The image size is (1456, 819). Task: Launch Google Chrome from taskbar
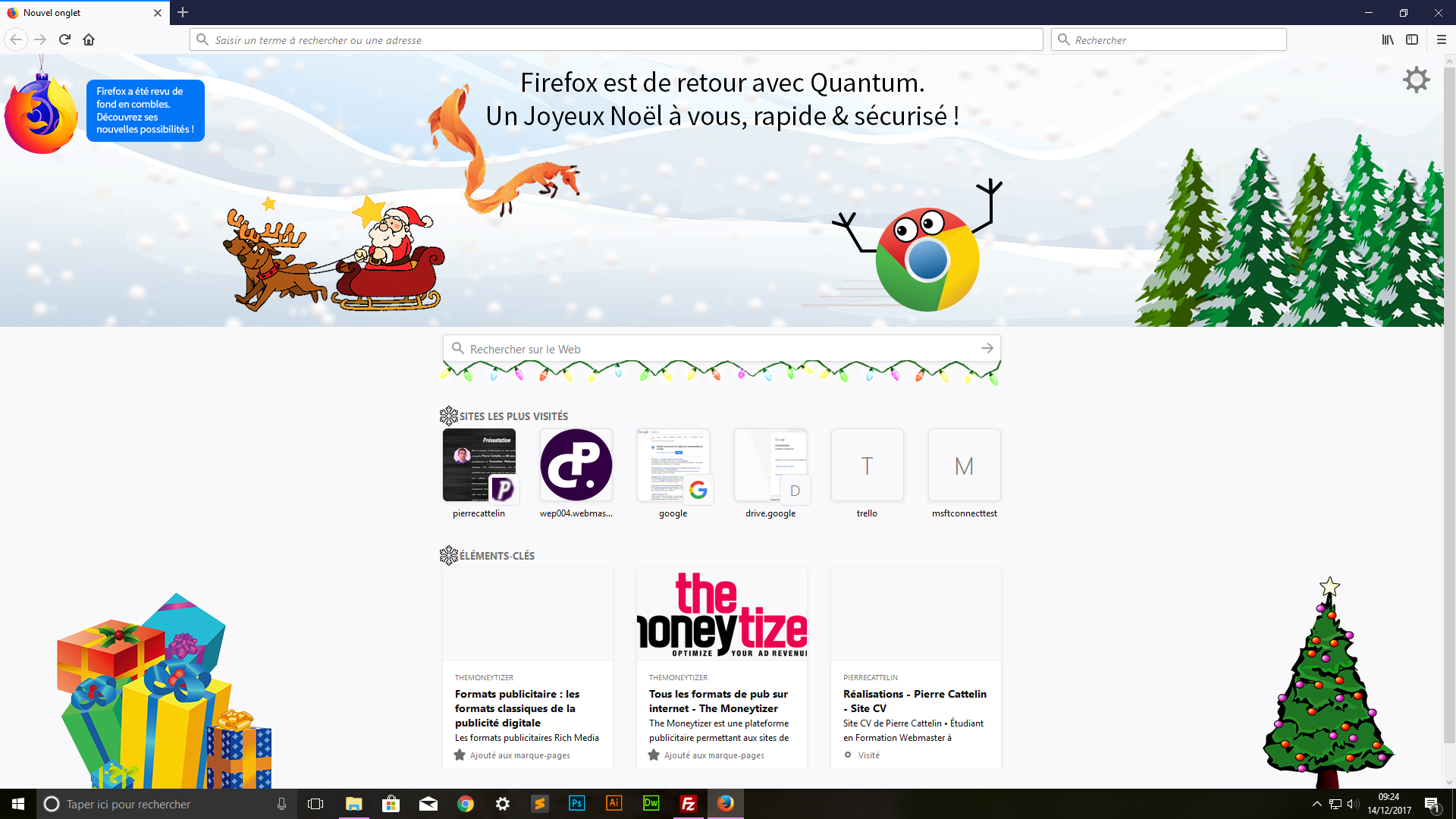[466, 804]
